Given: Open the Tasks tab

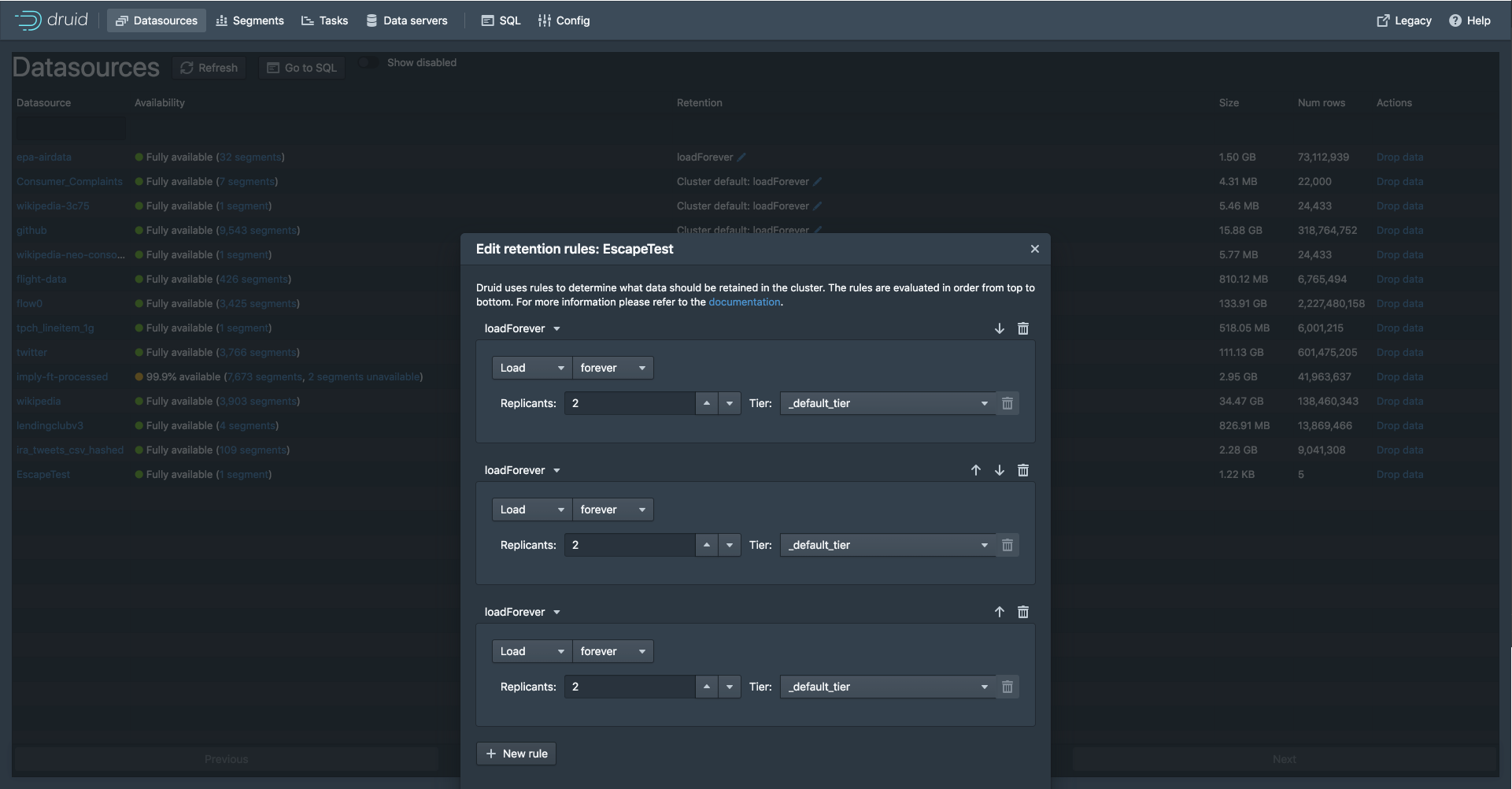Looking at the screenshot, I should [x=324, y=20].
